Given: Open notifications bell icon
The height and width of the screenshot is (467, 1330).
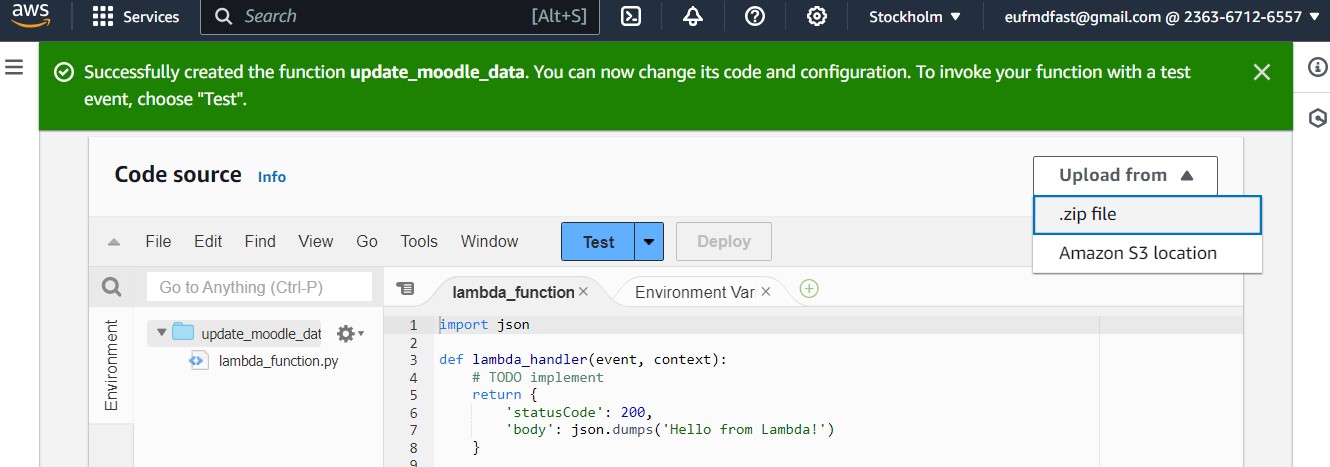Looking at the screenshot, I should [x=693, y=17].
